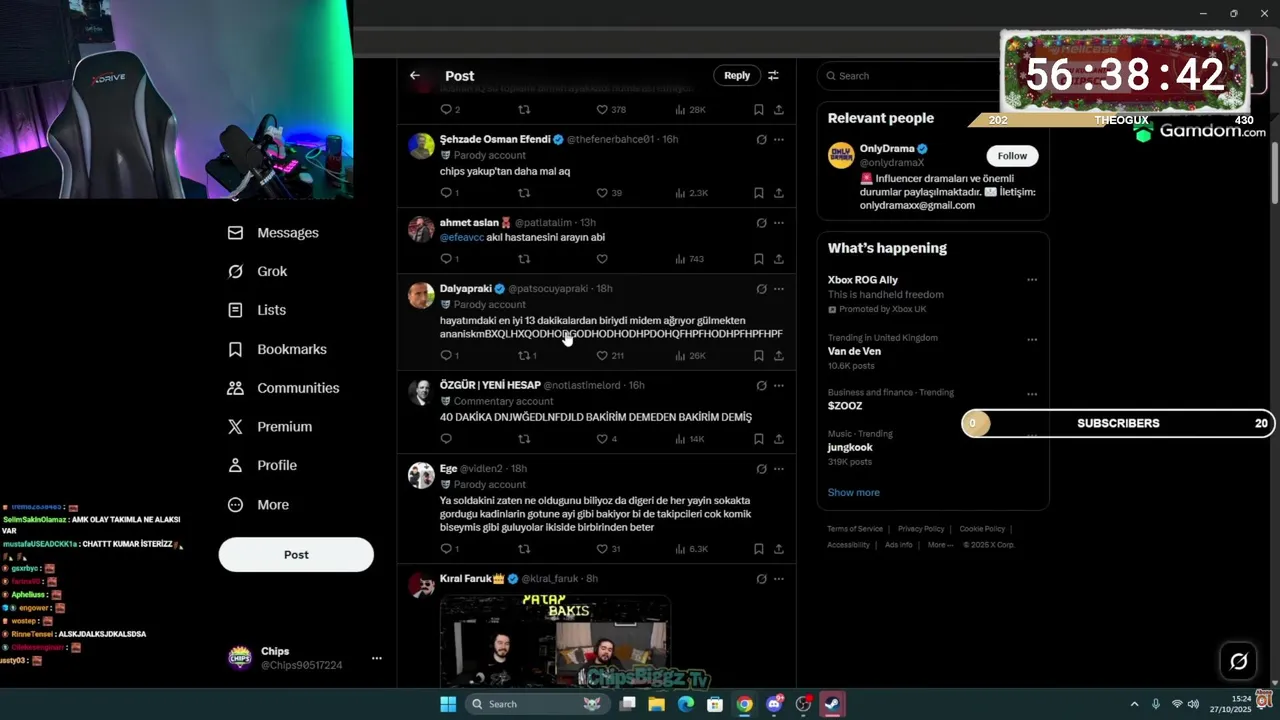The height and width of the screenshot is (720, 1280).
Task: Open the $ZOOZ trending topic
Action: (x=845, y=406)
